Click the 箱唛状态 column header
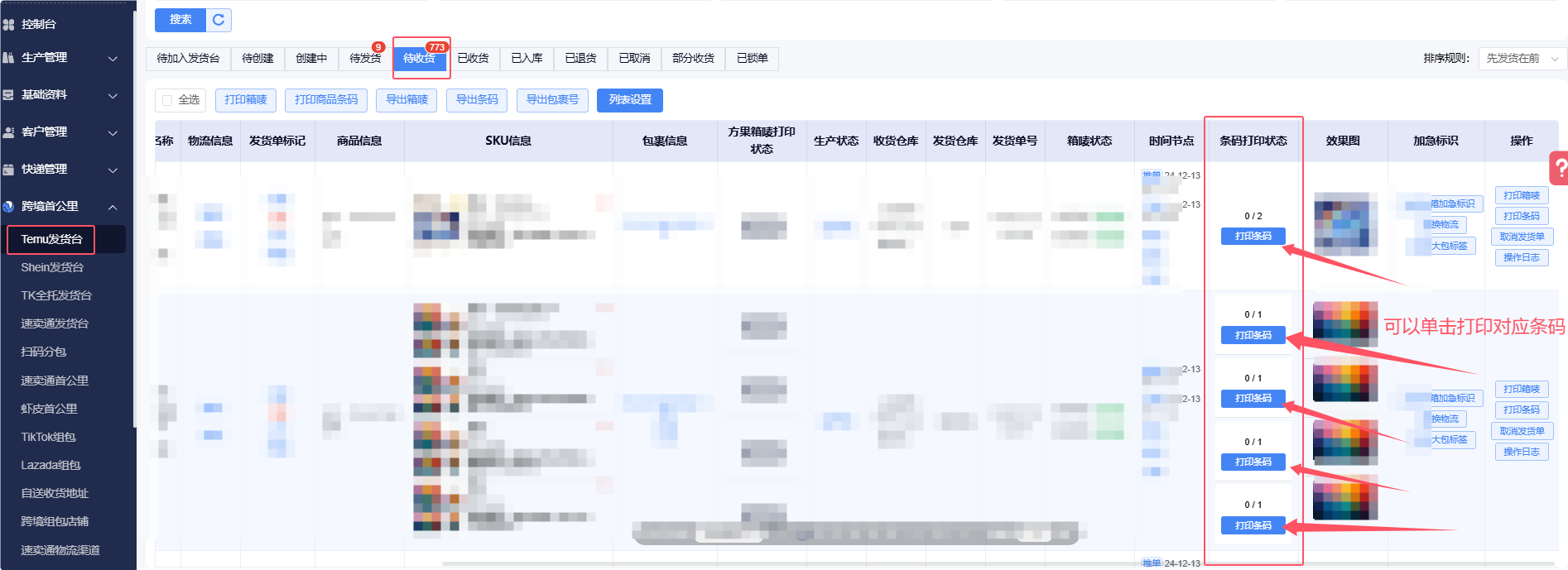 (x=1089, y=141)
